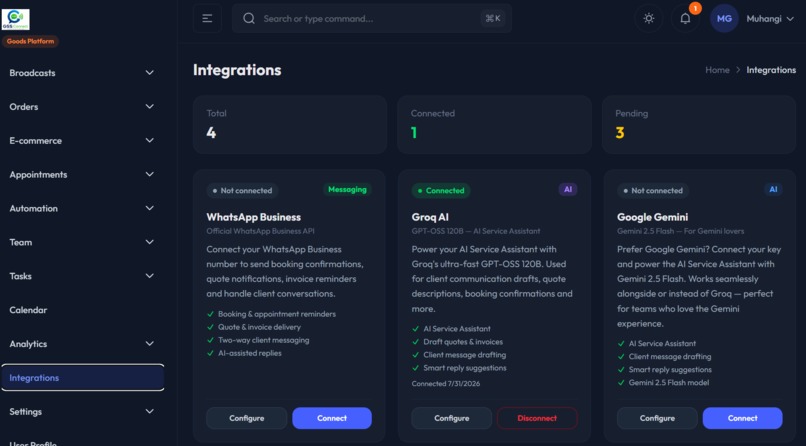Open the notifications bell

point(685,18)
